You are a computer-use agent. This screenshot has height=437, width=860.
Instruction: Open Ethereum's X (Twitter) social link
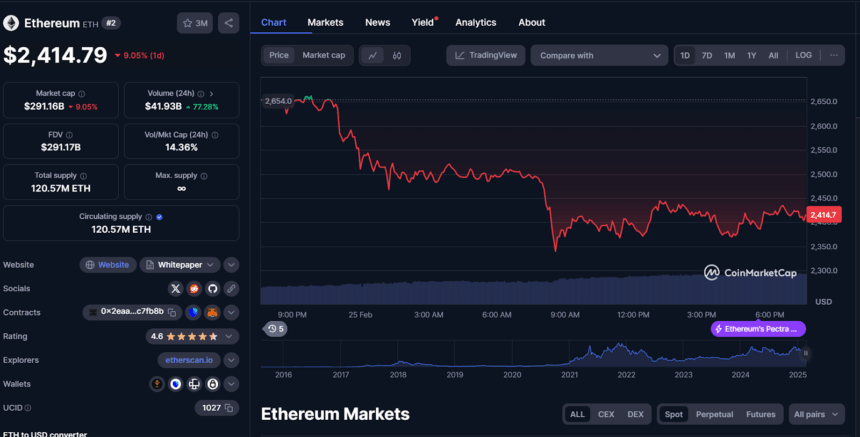[x=176, y=288]
